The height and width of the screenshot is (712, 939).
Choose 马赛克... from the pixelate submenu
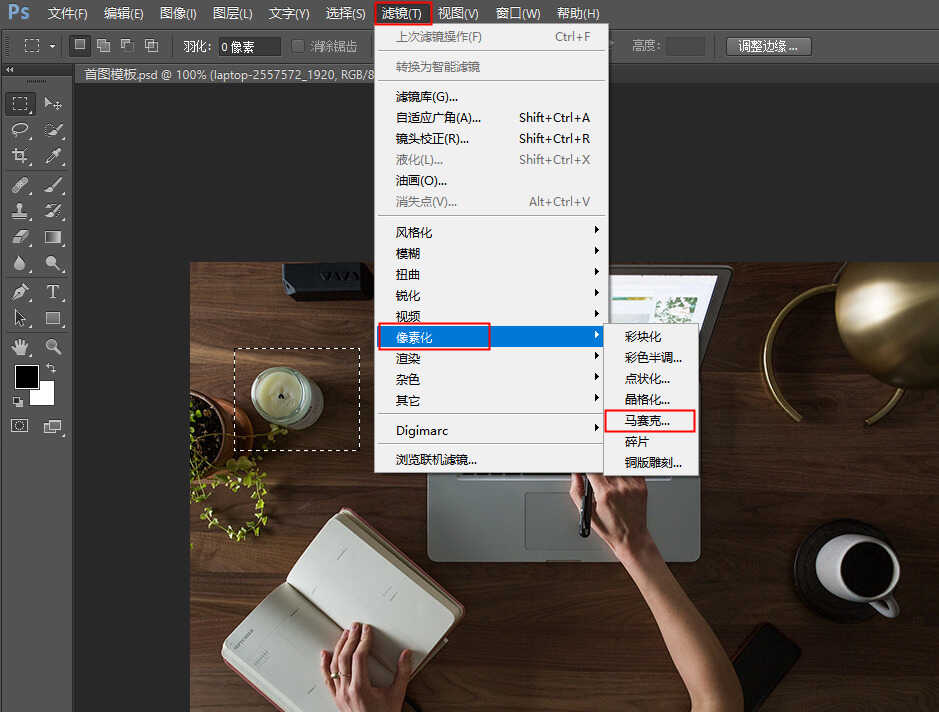pyautogui.click(x=648, y=421)
